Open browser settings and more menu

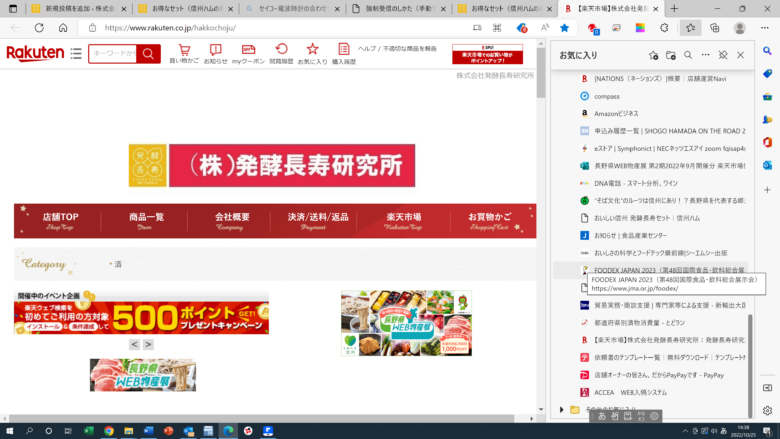pos(765,28)
